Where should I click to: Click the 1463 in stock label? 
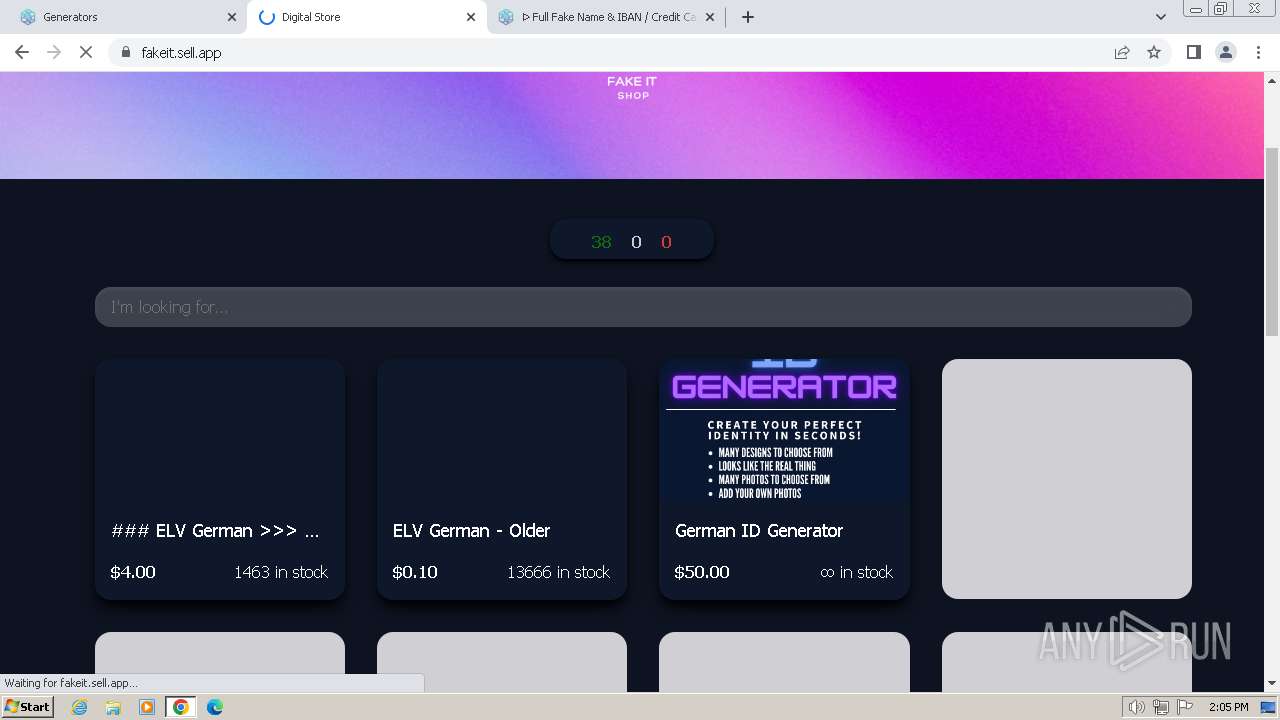coord(281,572)
